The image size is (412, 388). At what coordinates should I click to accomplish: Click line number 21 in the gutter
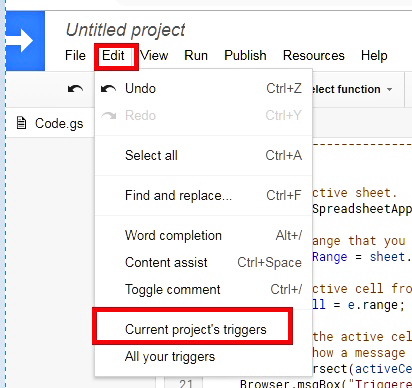coord(186,383)
